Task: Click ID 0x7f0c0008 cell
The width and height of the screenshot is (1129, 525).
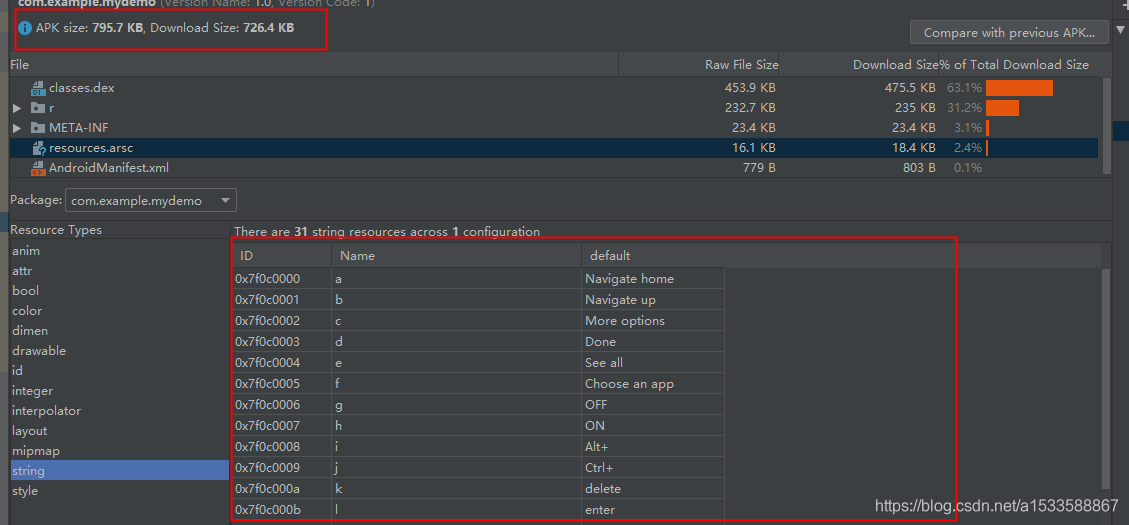Action: 282,447
